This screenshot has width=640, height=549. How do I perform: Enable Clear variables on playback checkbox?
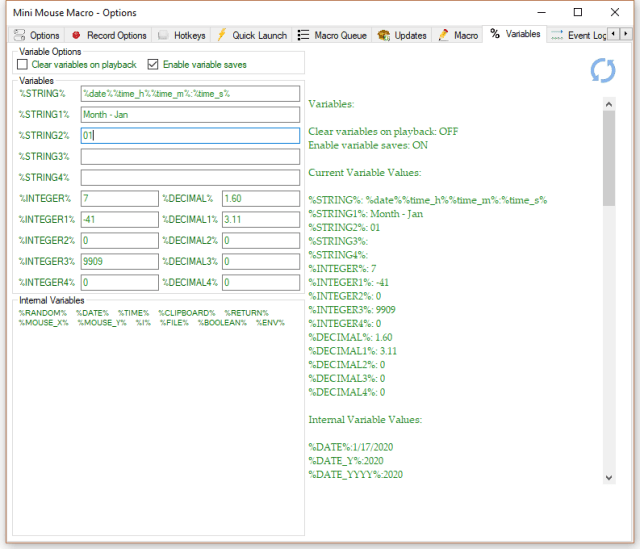pyautogui.click(x=23, y=65)
